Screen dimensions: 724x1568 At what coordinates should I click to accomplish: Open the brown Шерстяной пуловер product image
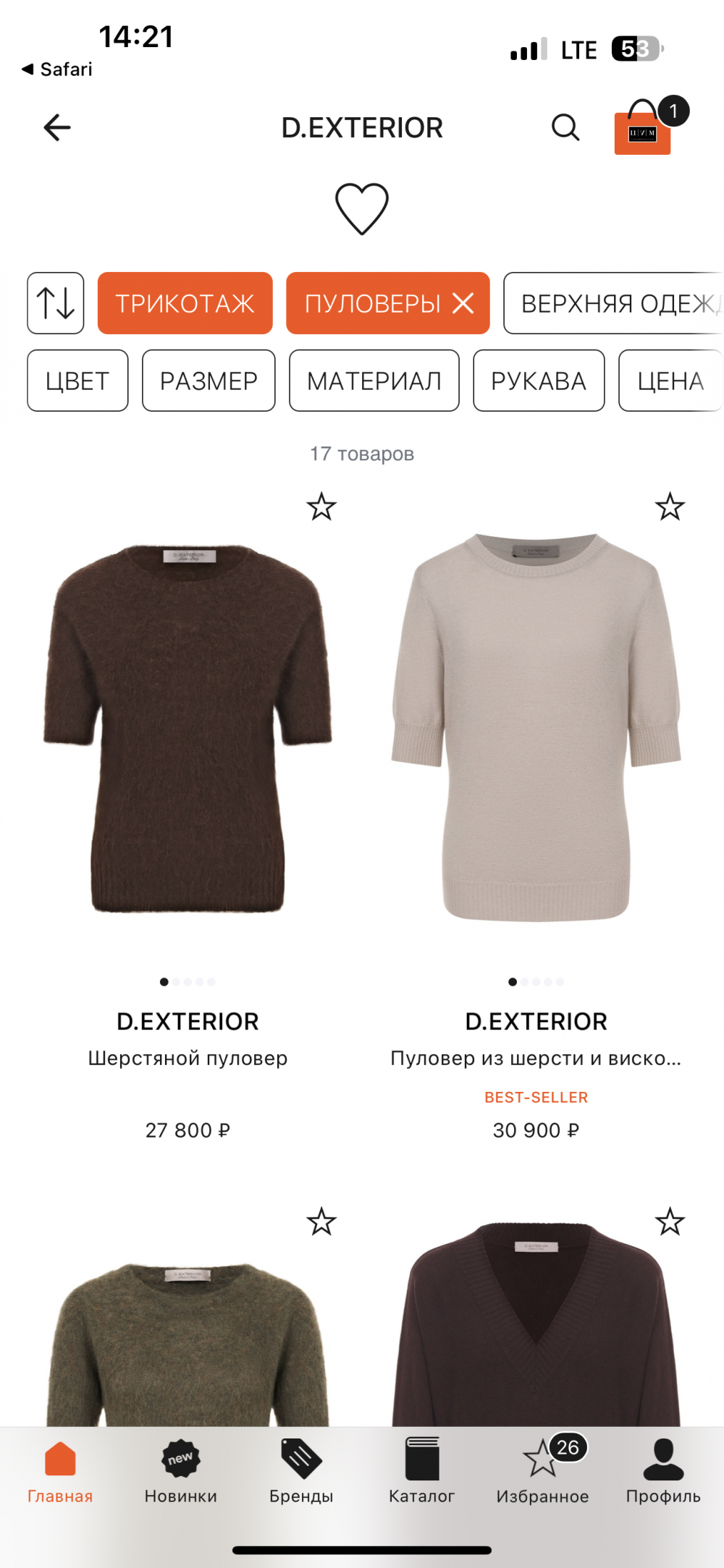tap(188, 729)
